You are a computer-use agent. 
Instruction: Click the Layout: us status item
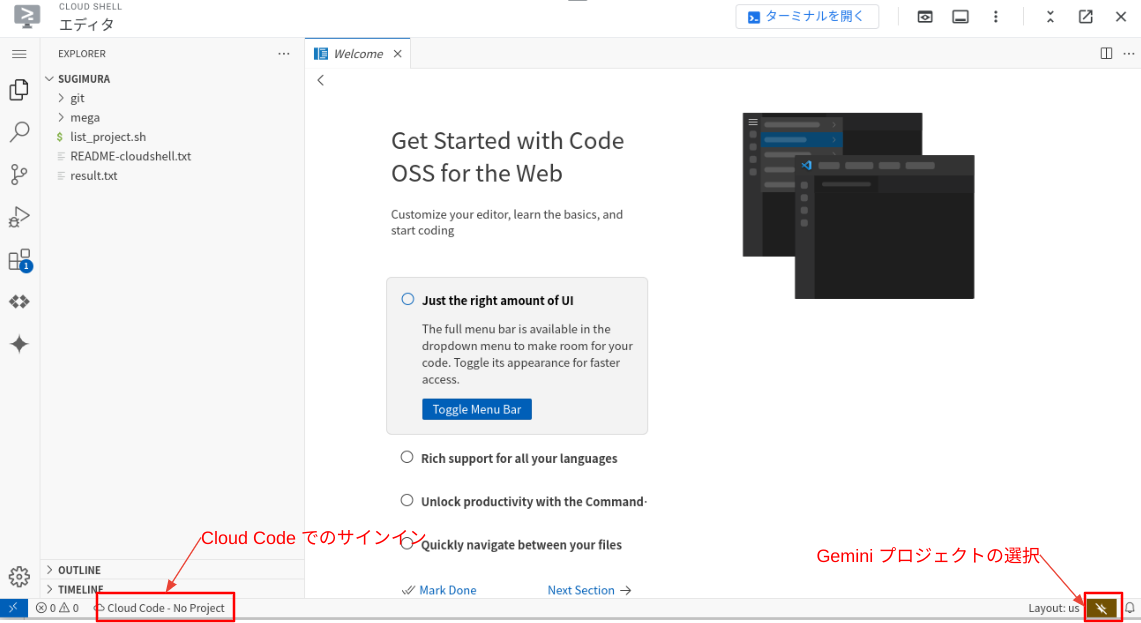pos(1054,608)
